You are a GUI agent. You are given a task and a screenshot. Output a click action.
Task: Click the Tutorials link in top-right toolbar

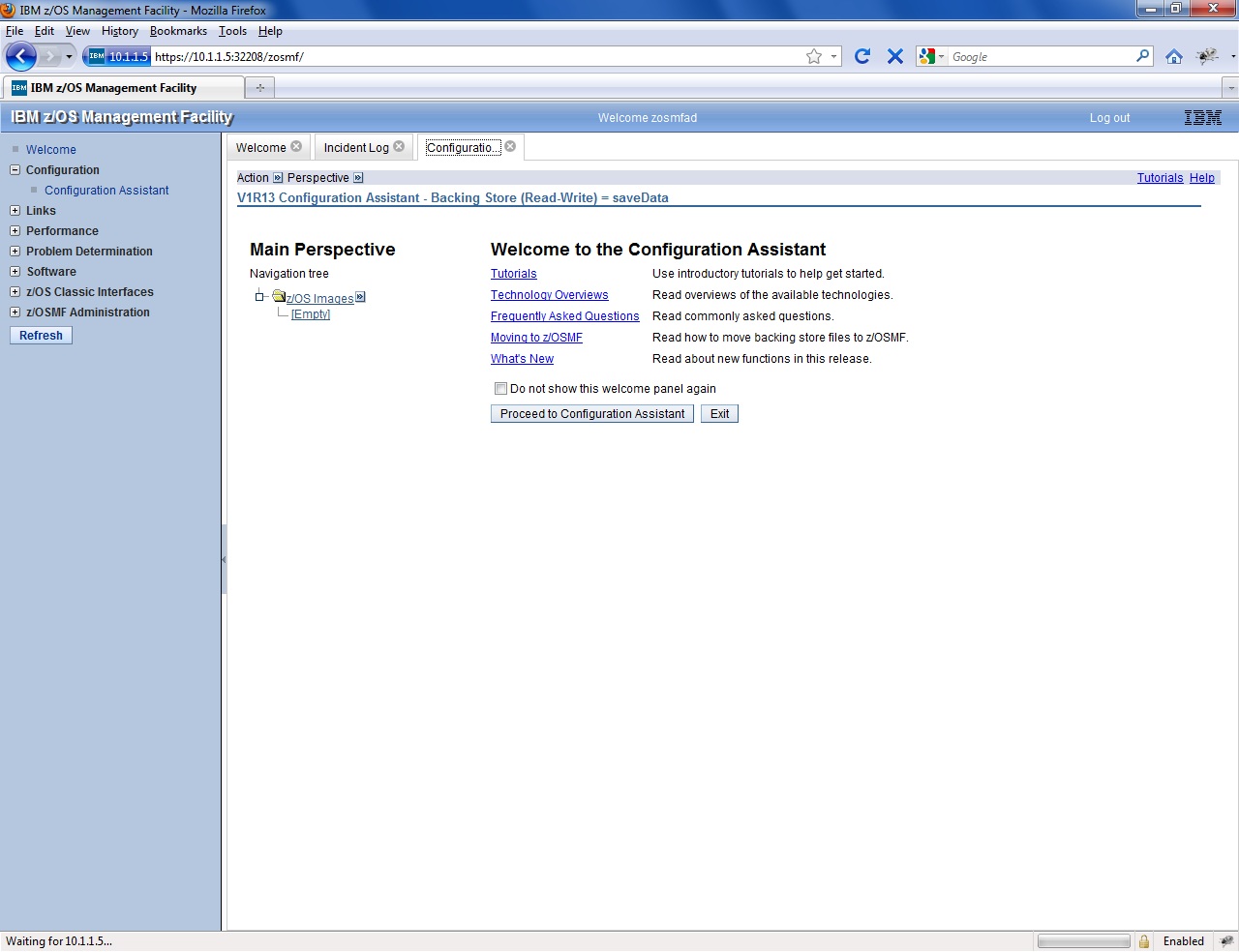pyautogui.click(x=1160, y=178)
